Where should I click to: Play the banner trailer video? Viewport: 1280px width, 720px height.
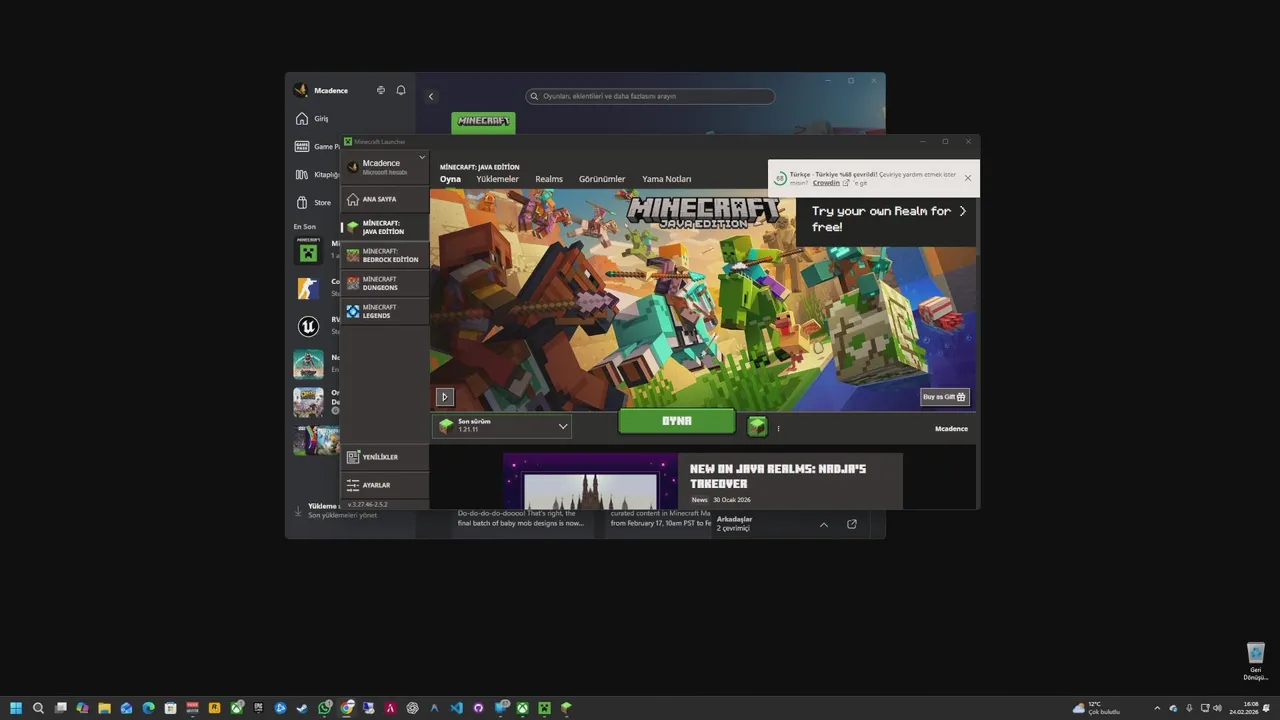pyautogui.click(x=445, y=397)
